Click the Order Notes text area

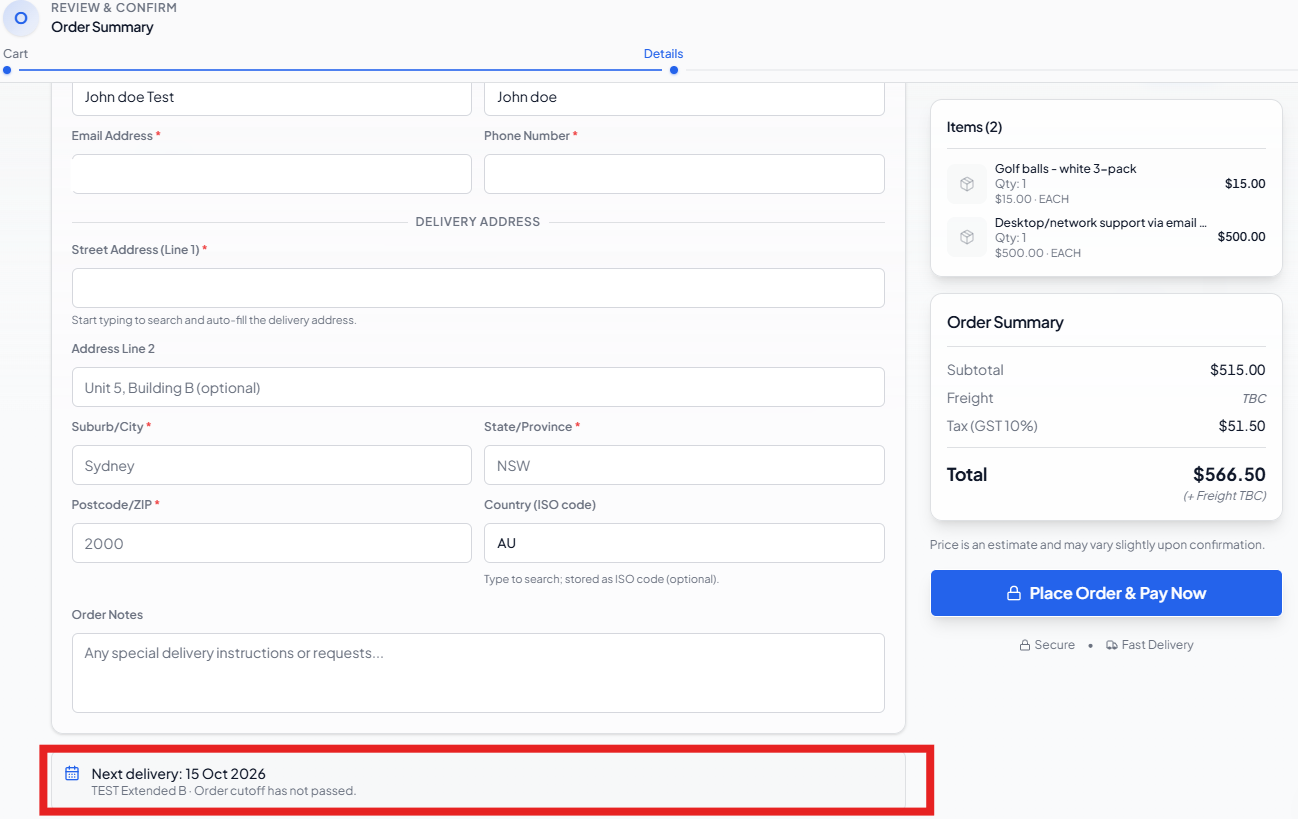tap(478, 673)
